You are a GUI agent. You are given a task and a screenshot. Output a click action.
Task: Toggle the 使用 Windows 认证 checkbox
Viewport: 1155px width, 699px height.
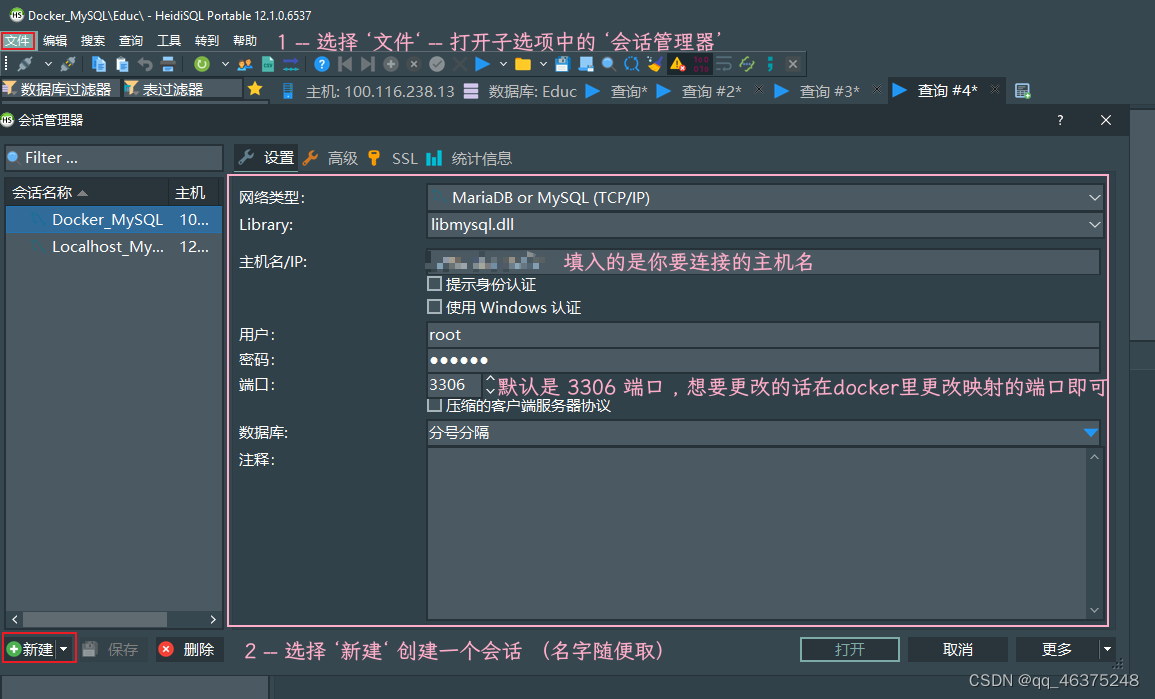(434, 307)
